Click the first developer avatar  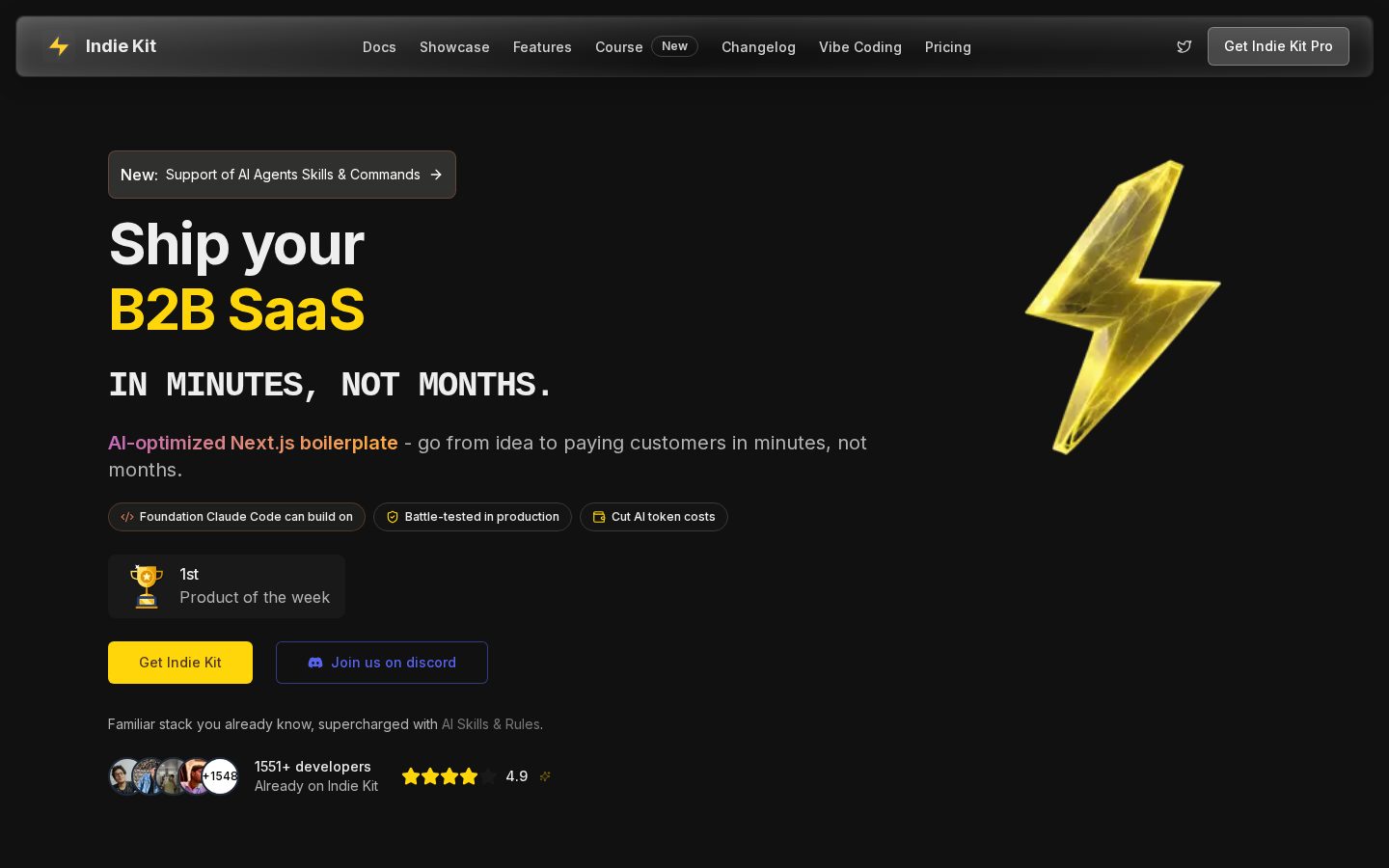point(125,776)
